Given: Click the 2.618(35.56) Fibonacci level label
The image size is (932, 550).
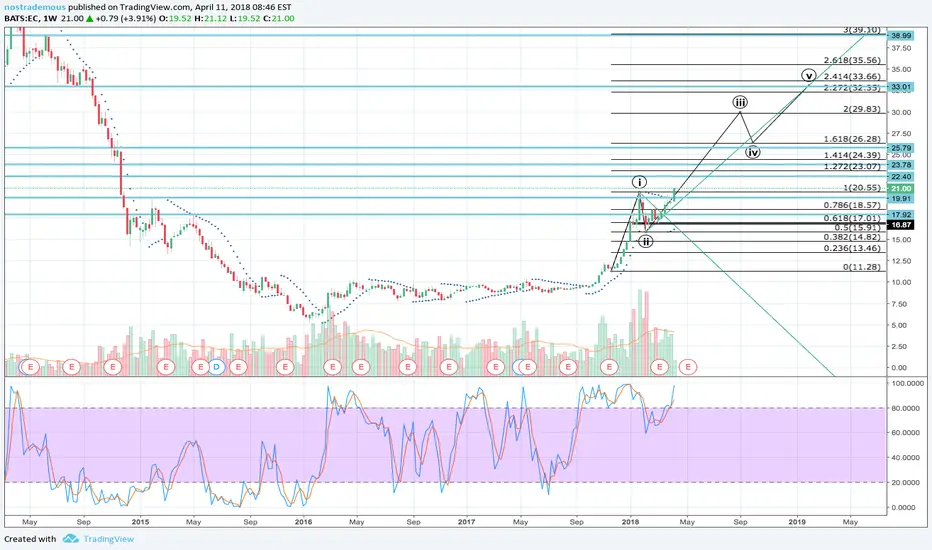Looking at the screenshot, I should tap(852, 60).
